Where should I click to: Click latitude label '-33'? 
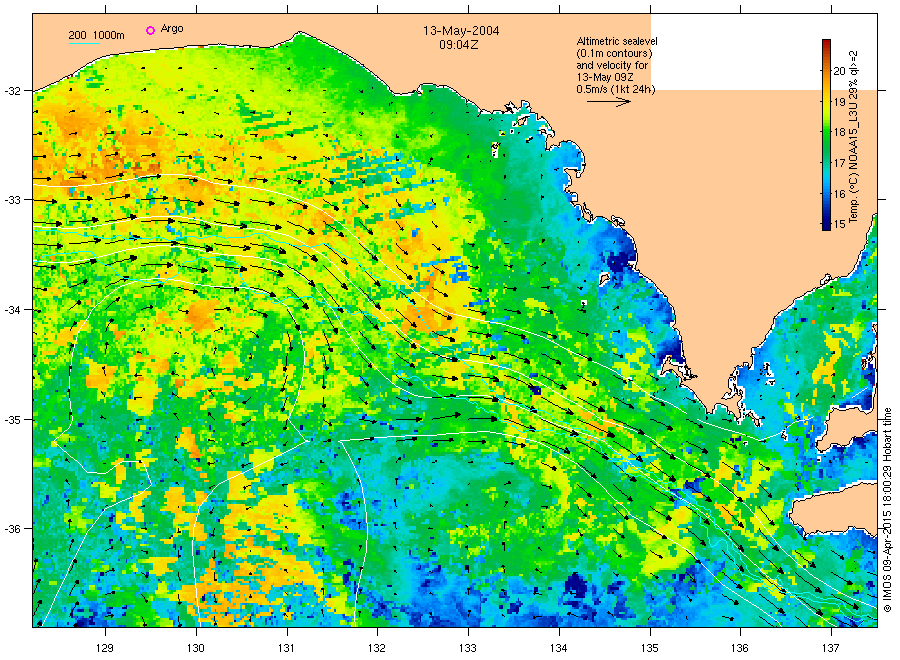12,200
